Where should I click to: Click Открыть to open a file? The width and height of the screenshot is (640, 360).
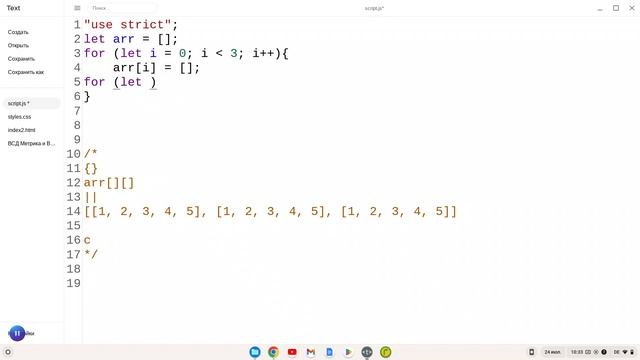[18, 45]
